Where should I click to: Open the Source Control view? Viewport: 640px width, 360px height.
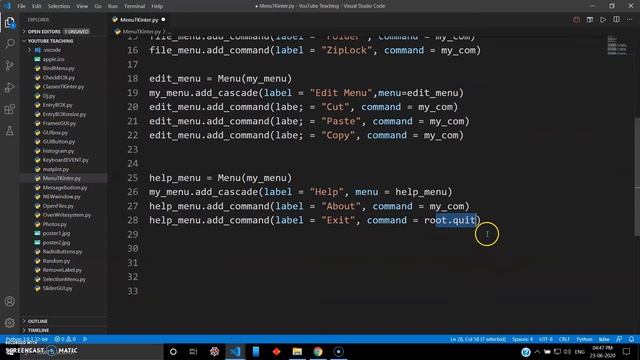pyautogui.click(x=10, y=65)
